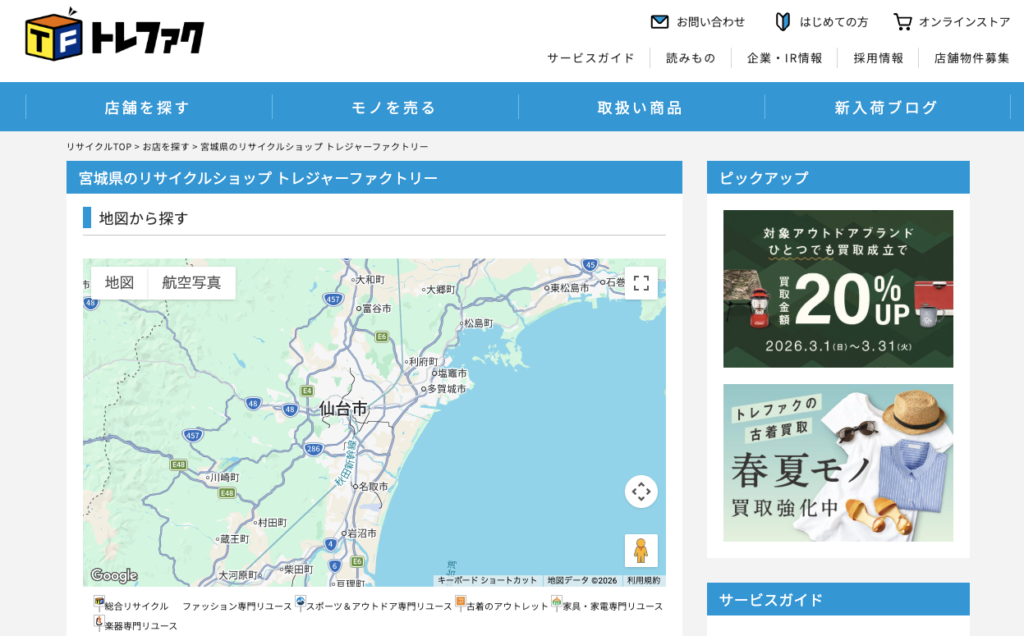Click the Street View pegman icon
The height and width of the screenshot is (636, 1024).
coord(641,550)
